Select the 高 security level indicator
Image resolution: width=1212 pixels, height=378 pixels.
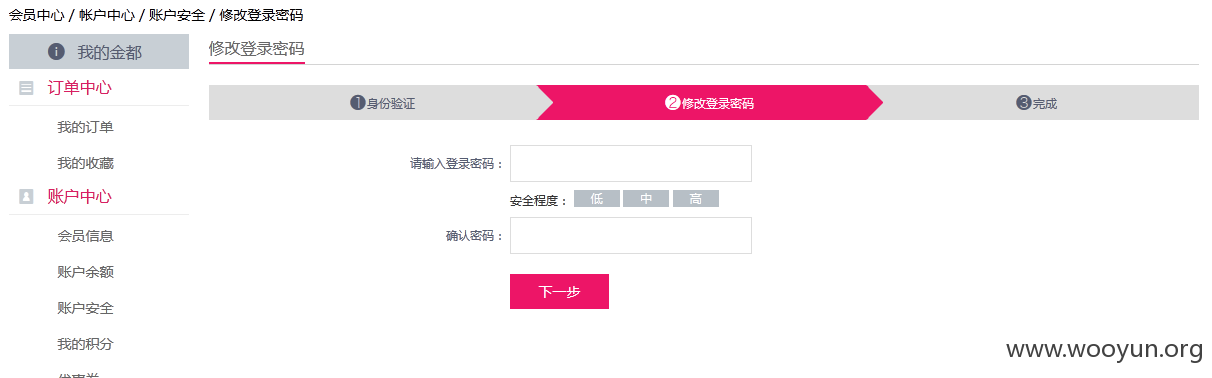click(696, 199)
